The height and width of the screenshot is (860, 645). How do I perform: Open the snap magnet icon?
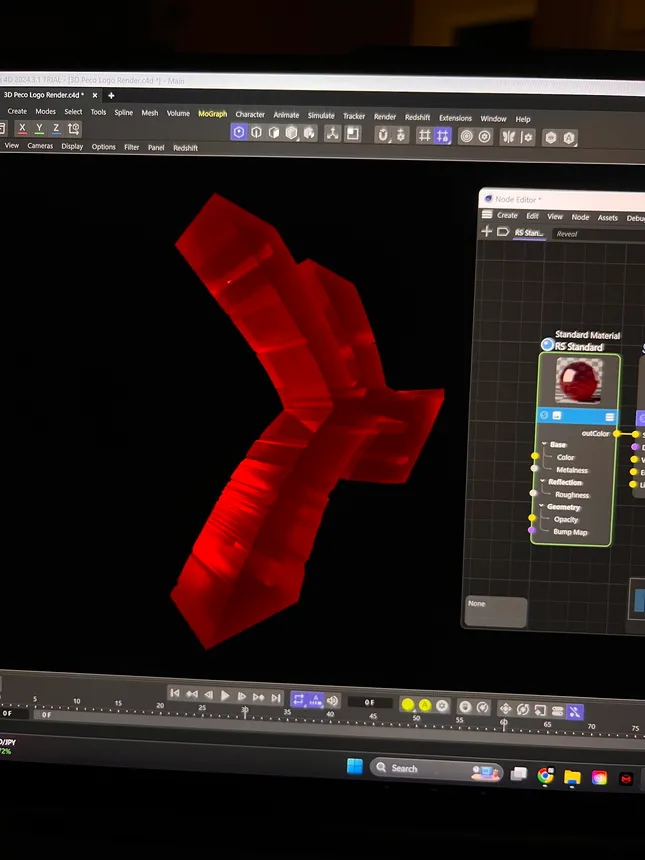click(383, 135)
